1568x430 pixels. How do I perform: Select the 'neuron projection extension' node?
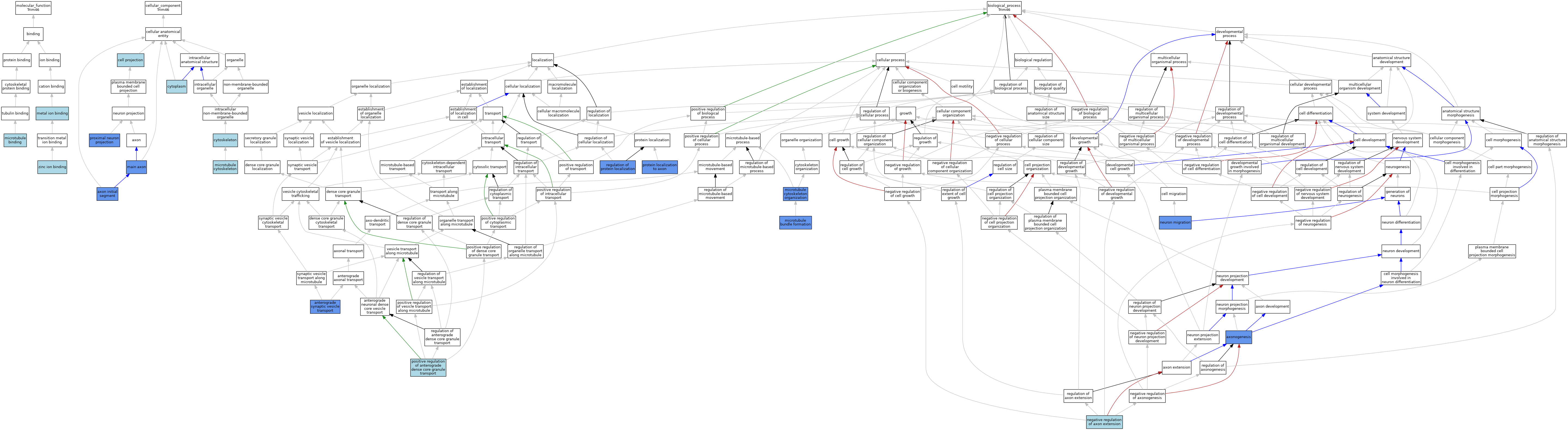1203,337
